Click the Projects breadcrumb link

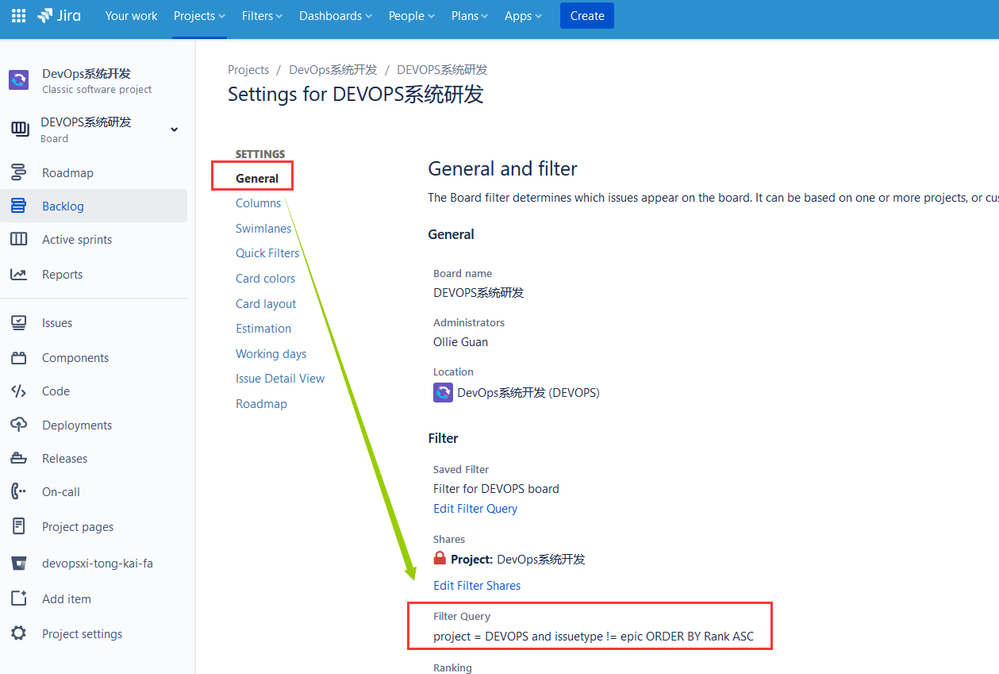(x=248, y=69)
